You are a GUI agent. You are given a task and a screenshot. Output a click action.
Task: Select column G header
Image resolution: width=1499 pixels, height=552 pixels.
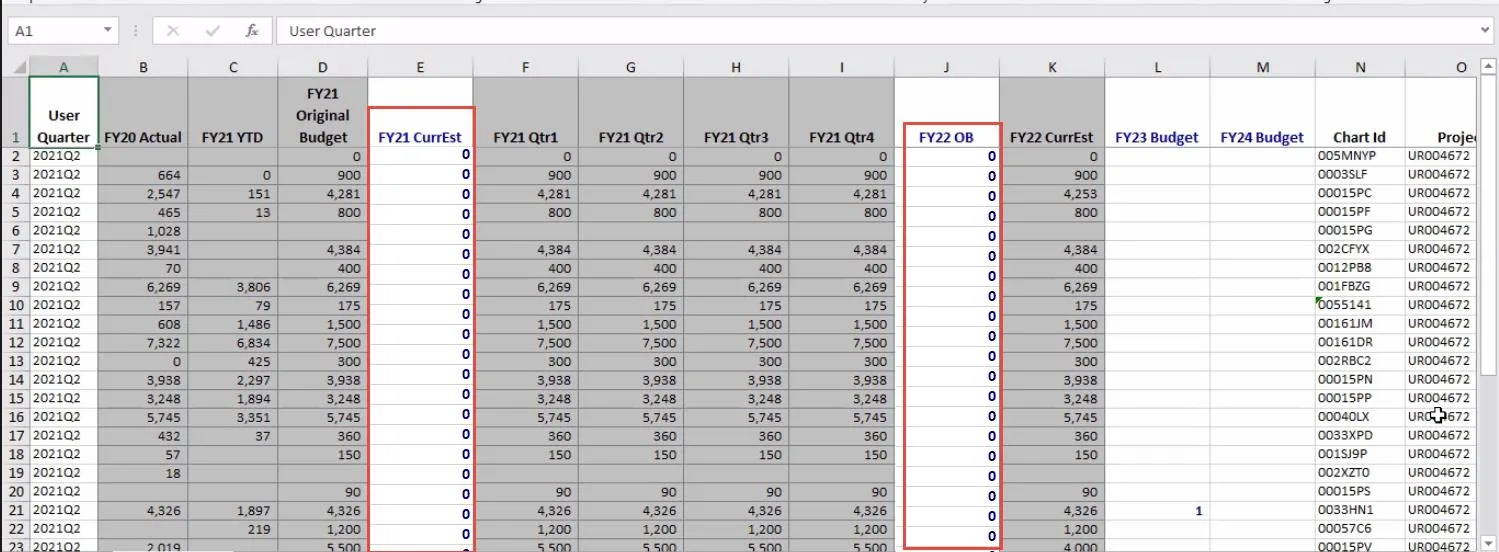[630, 67]
